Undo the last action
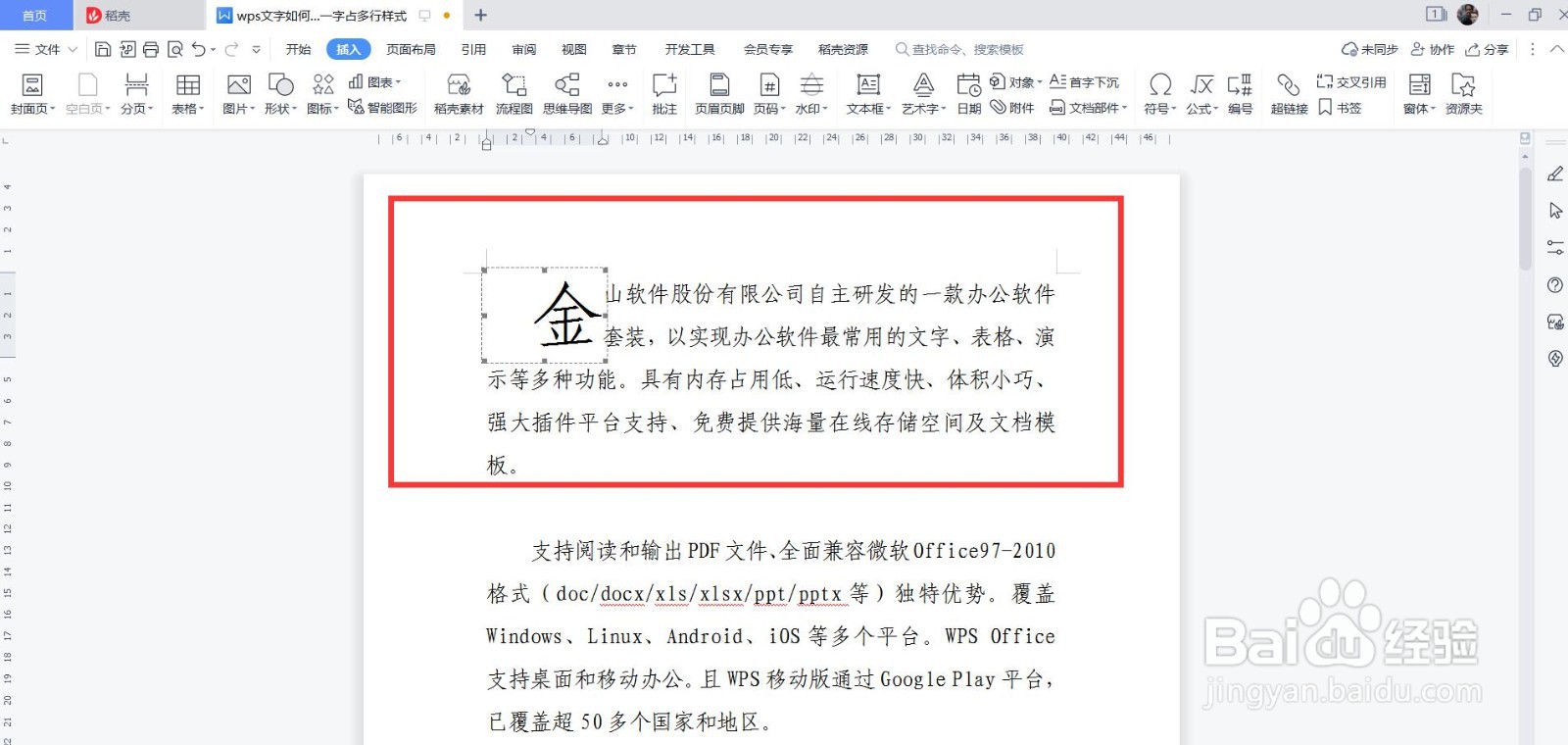 point(199,49)
